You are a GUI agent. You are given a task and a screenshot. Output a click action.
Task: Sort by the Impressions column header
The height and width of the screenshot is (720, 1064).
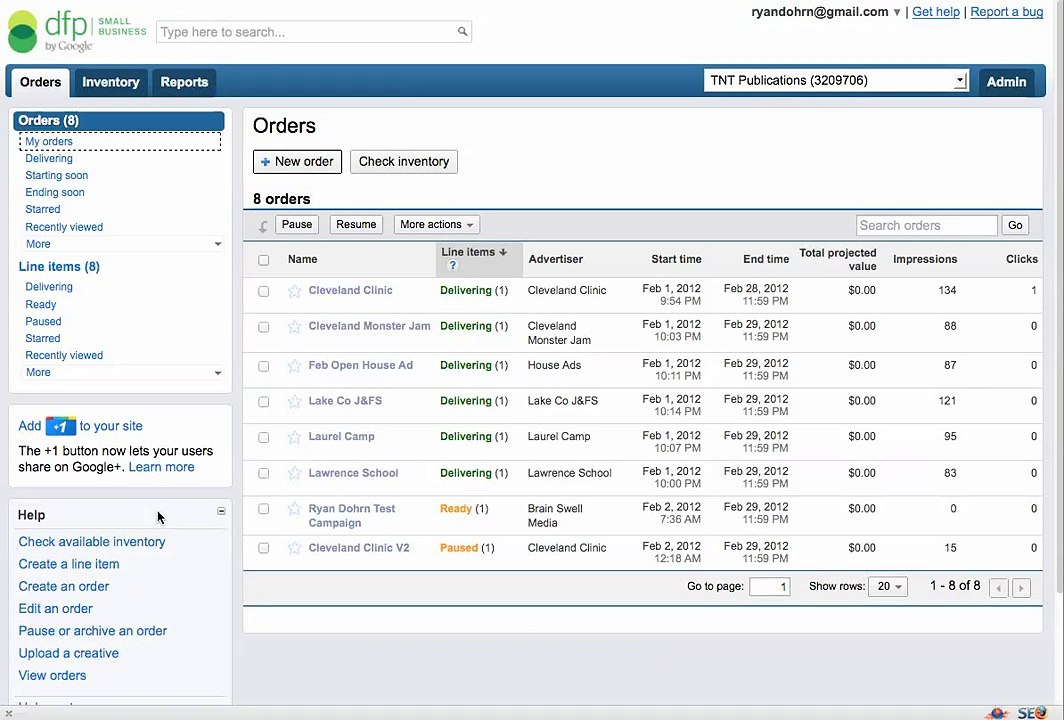click(x=925, y=259)
